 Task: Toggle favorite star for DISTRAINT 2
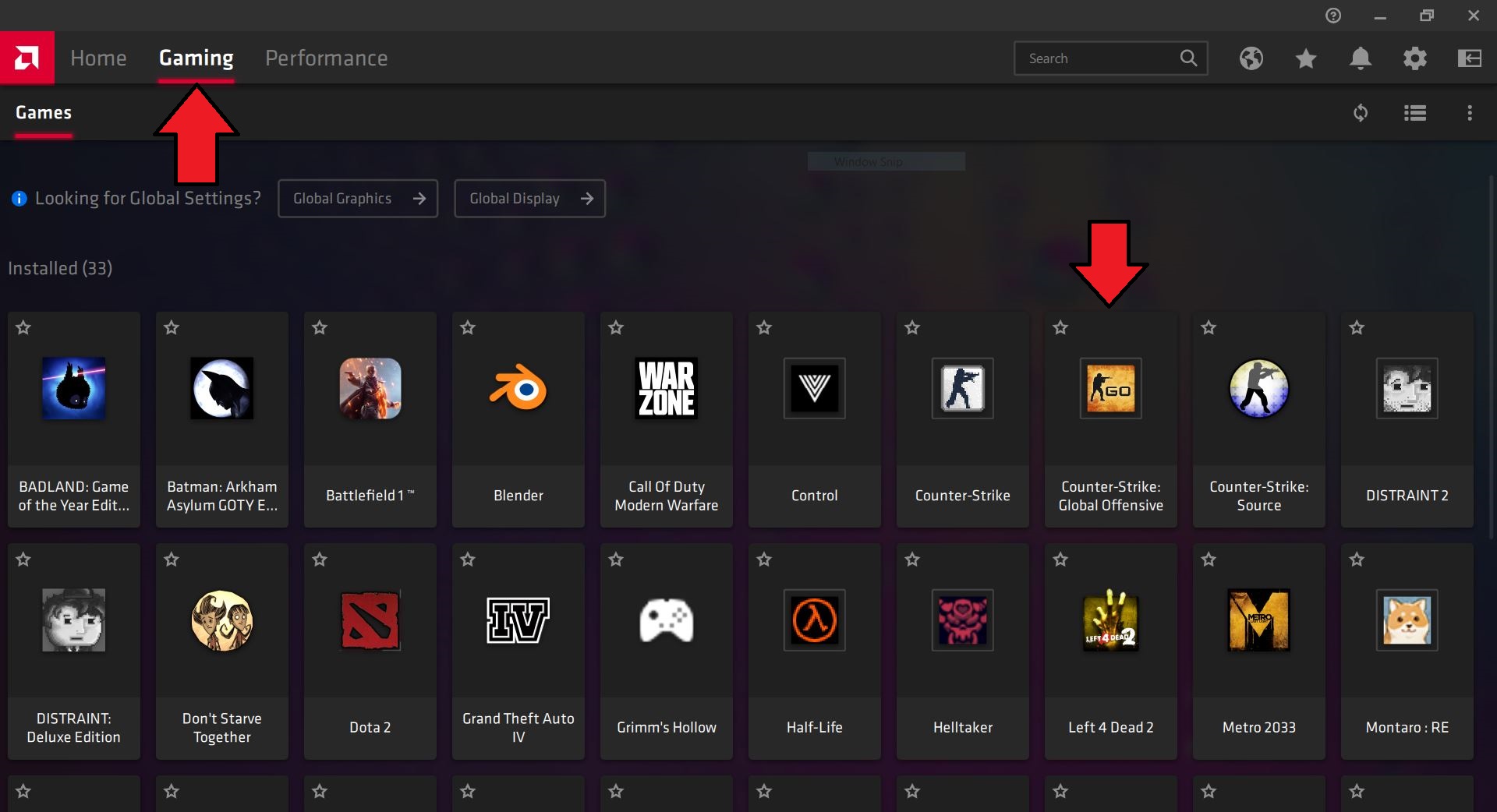click(1357, 328)
